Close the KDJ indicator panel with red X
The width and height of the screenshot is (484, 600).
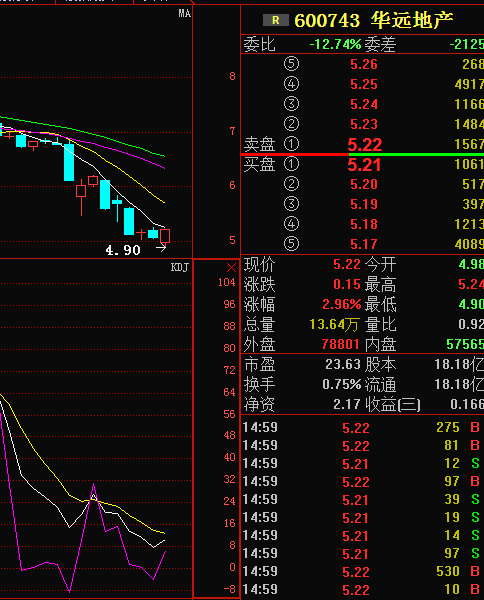231,267
